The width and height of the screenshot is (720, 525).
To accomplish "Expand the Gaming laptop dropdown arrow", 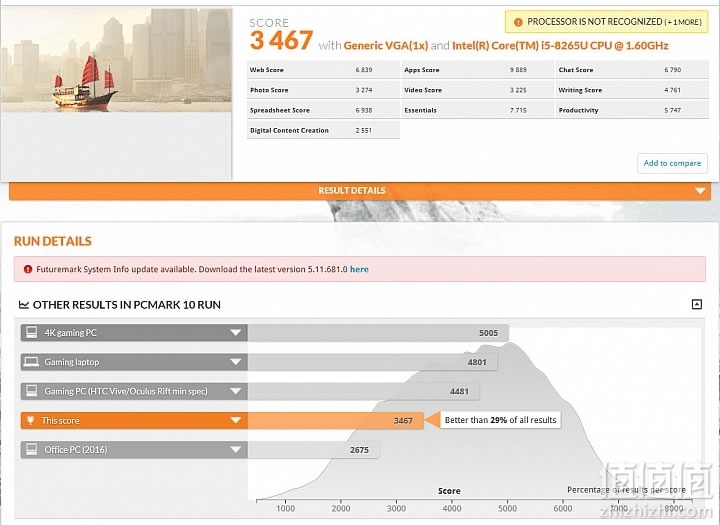I will click(236, 362).
